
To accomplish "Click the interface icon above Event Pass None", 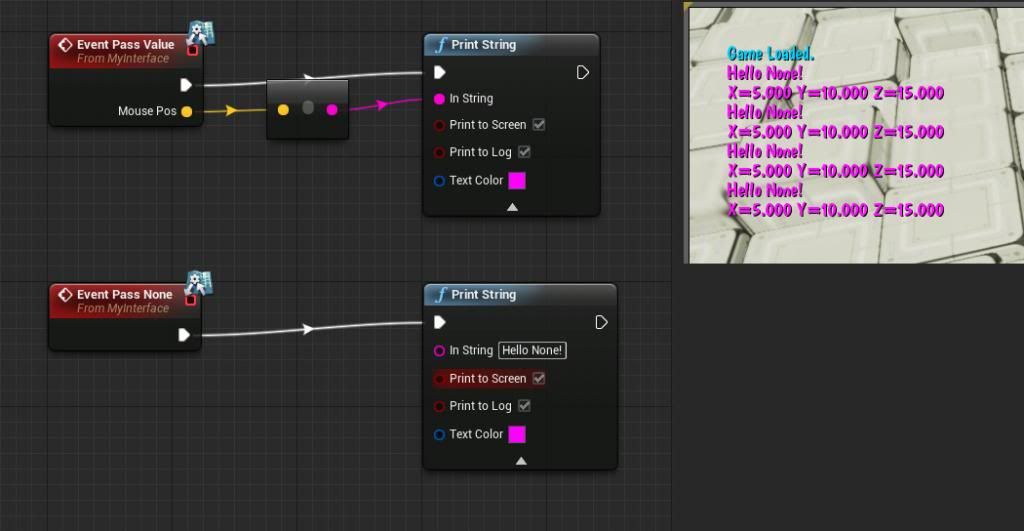I will (199, 283).
